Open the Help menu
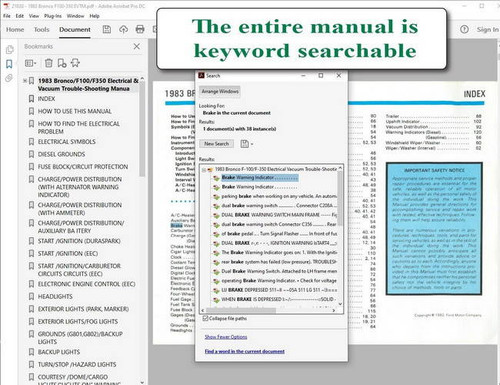Screen dimensions: 500x385 tap(94, 16)
